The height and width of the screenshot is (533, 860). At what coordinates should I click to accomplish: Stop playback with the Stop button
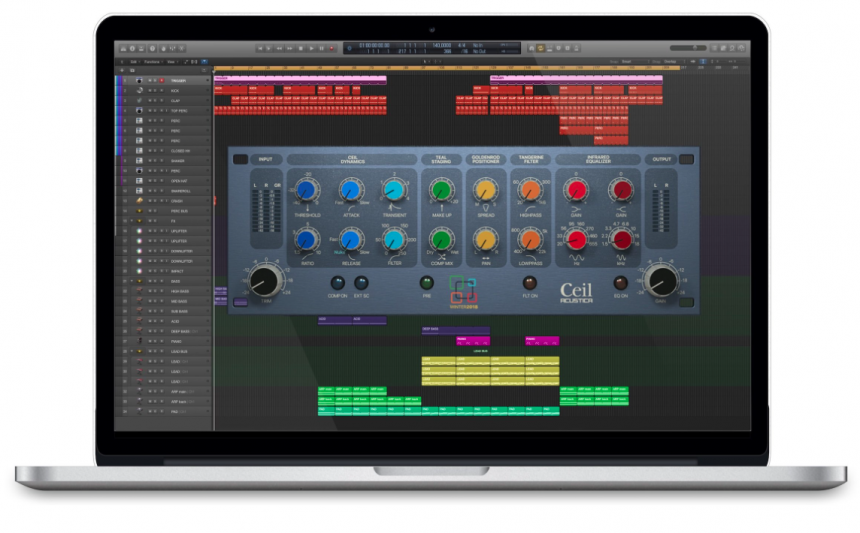(x=301, y=48)
